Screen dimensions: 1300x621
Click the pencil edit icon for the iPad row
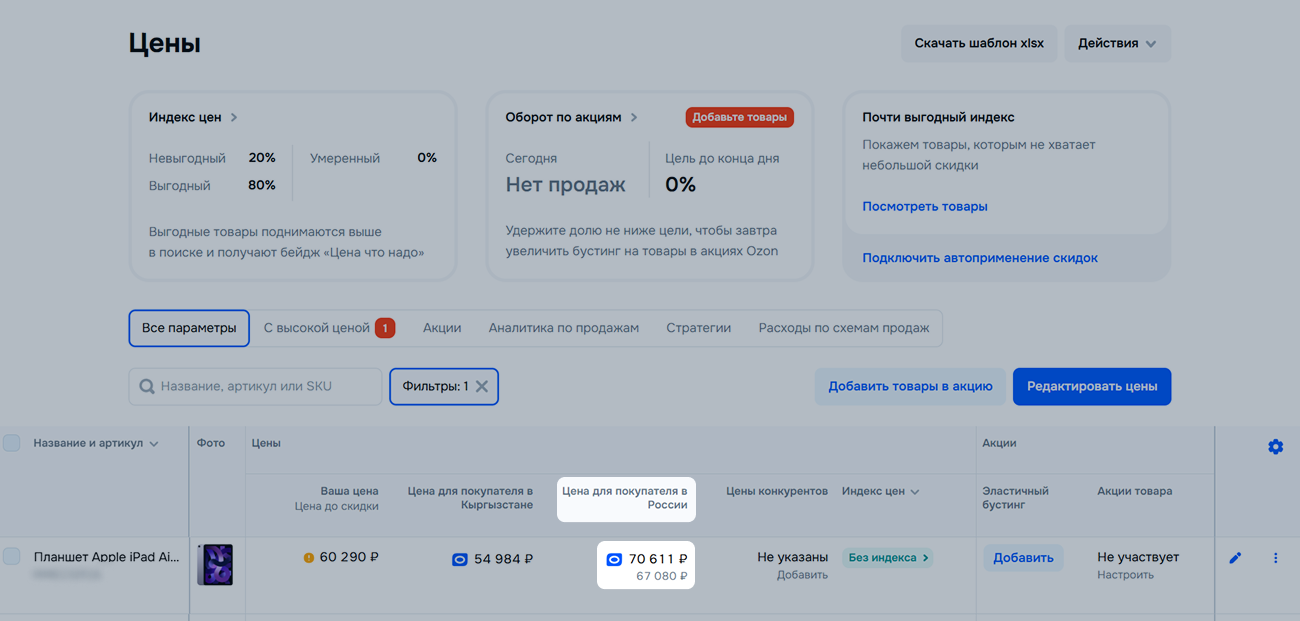pyautogui.click(x=1235, y=558)
